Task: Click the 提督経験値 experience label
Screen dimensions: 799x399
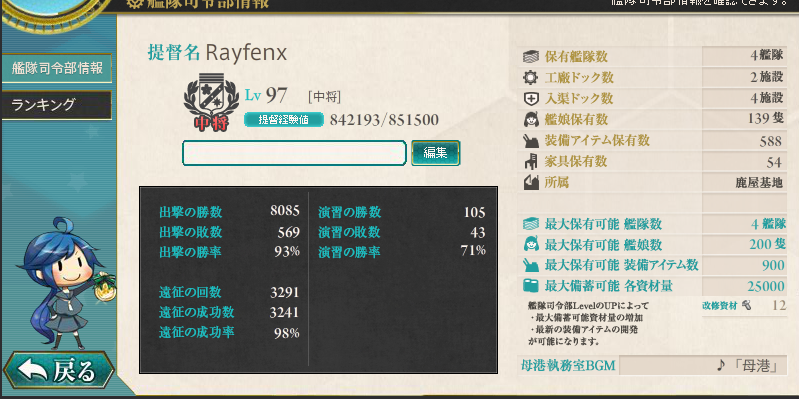Action: (x=284, y=120)
